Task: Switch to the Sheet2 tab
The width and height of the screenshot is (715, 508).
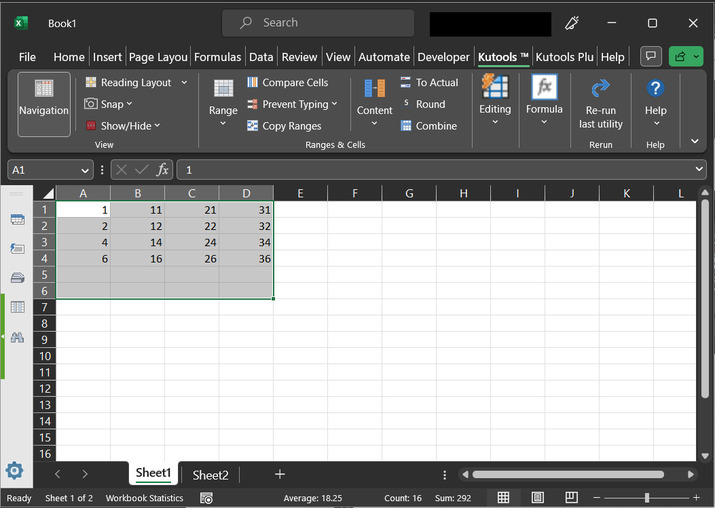Action: 210,475
